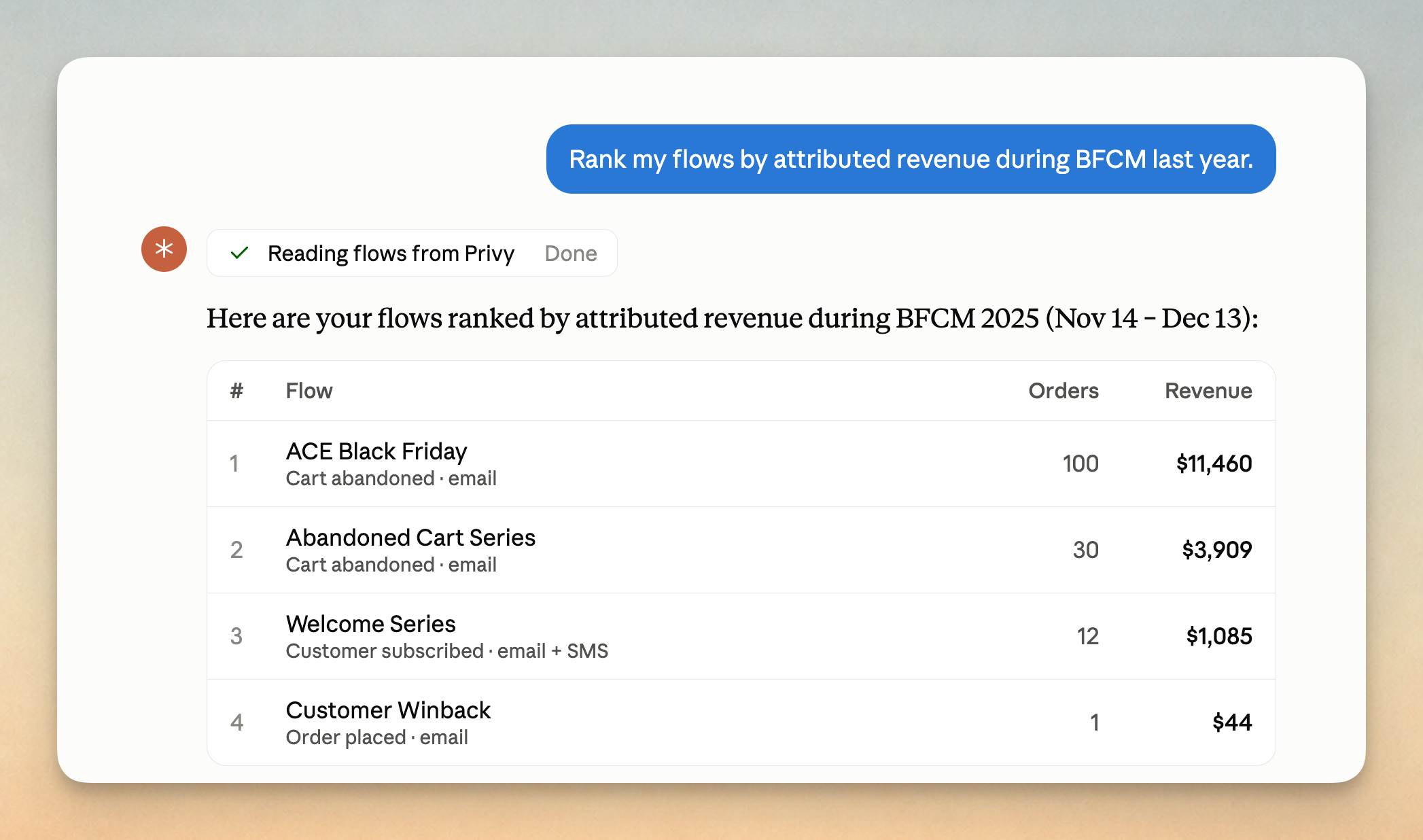
Task: Click rank number 1 in the ACE Black Friday row
Action: [234, 463]
